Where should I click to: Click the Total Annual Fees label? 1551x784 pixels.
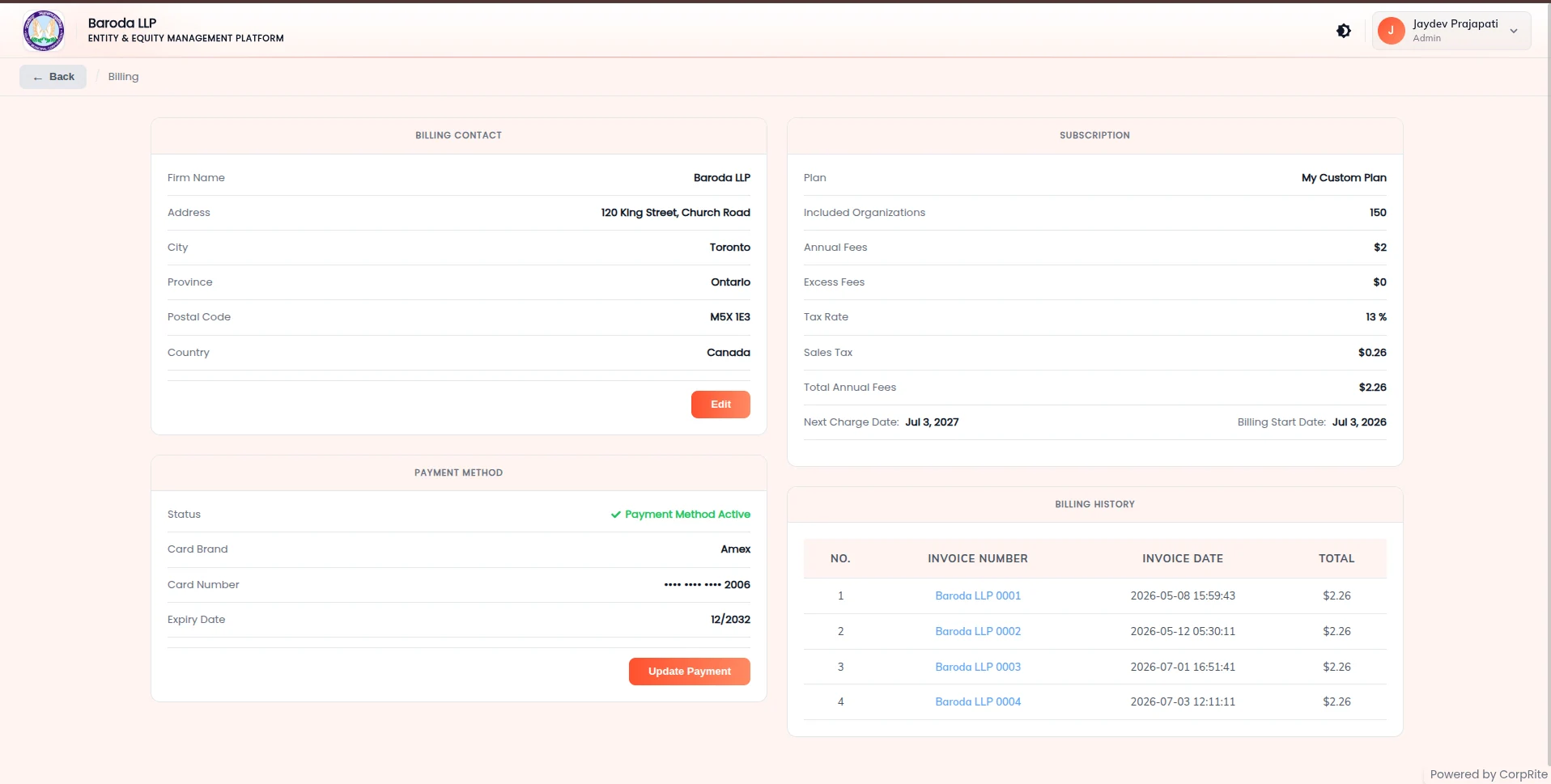[850, 388]
